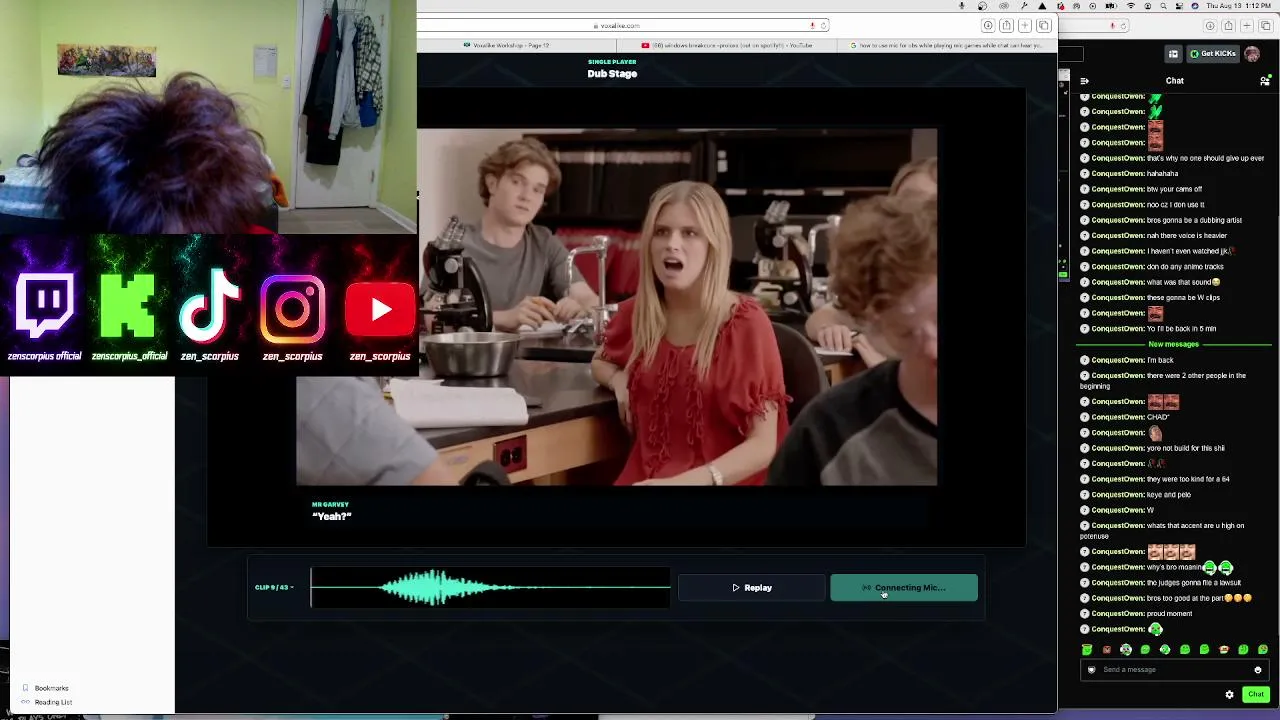Click the subtitle line "Yeah?"
The width and height of the screenshot is (1280, 720).
pos(332,516)
